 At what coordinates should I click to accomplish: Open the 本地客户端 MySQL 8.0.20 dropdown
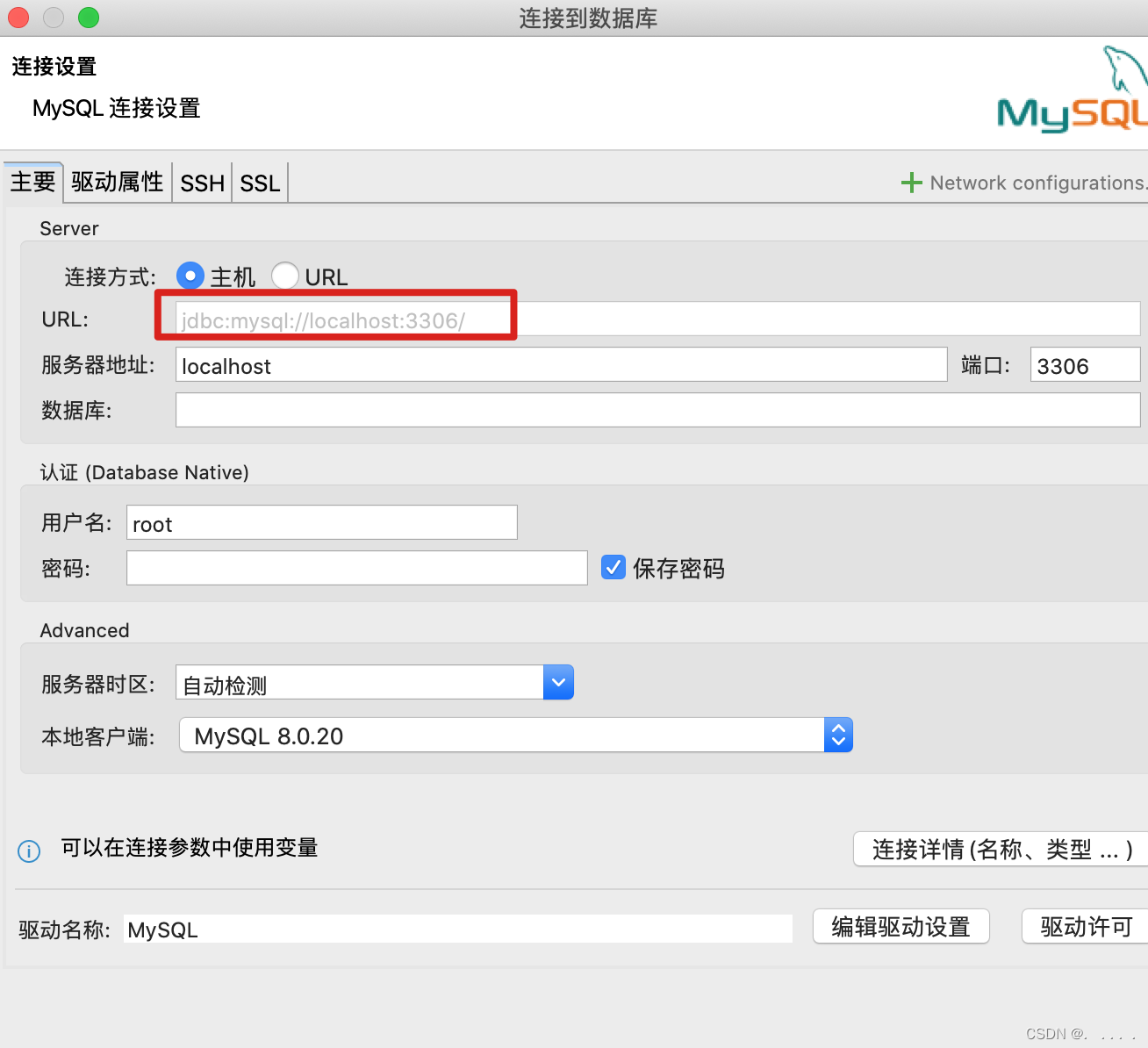click(x=516, y=736)
